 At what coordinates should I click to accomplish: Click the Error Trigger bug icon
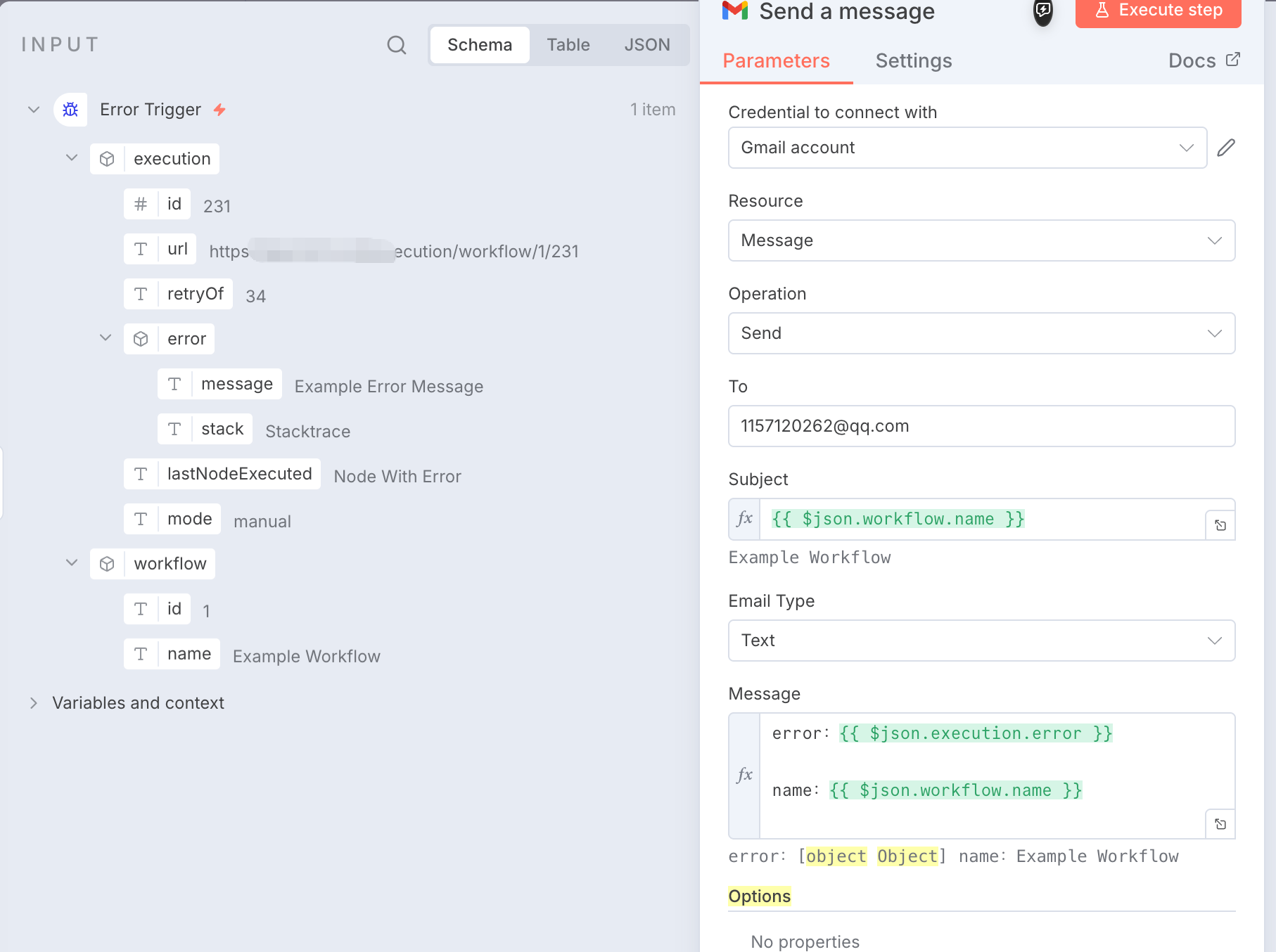(70, 110)
